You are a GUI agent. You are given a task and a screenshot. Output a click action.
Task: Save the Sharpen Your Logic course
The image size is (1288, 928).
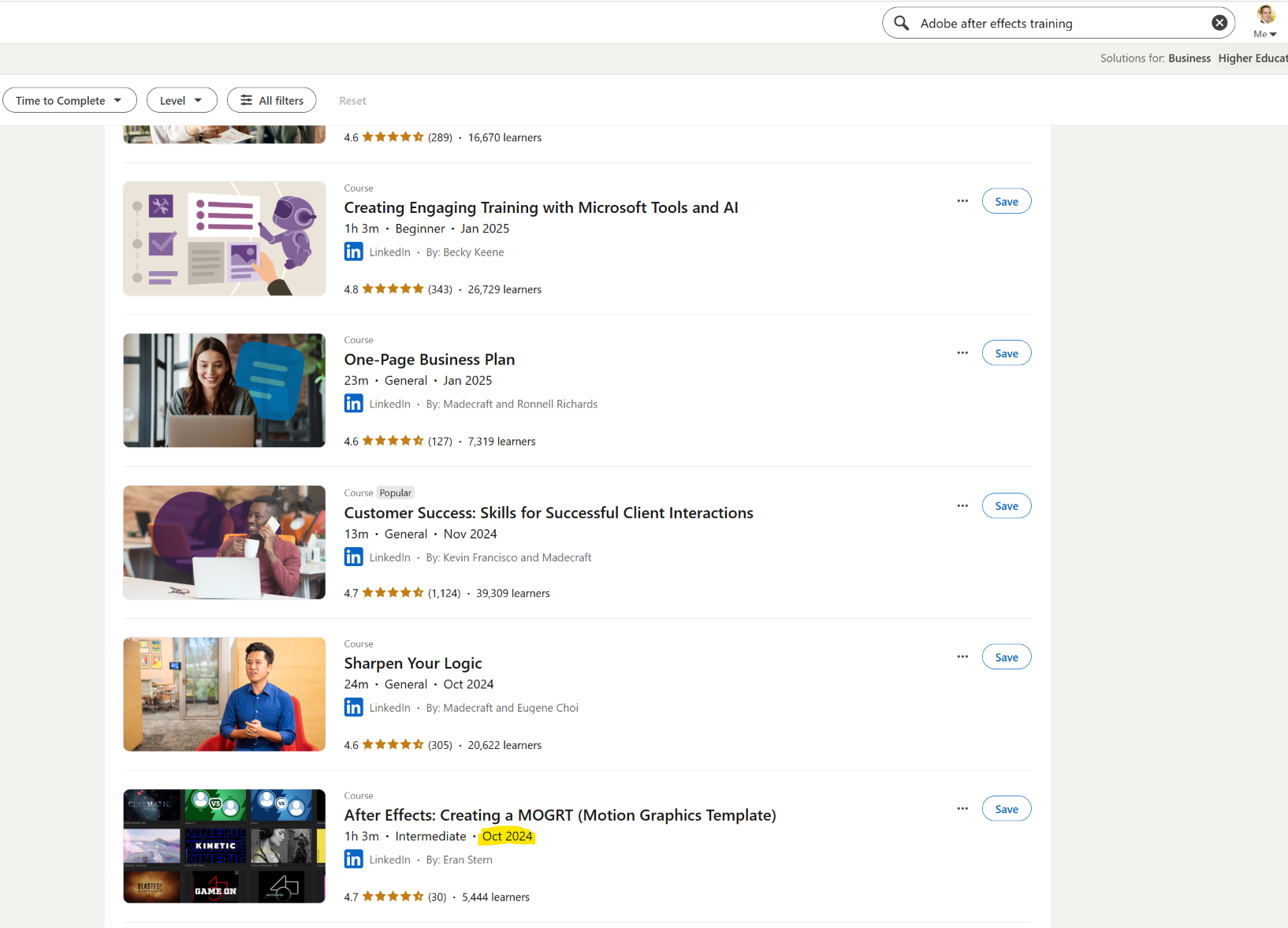point(1007,657)
